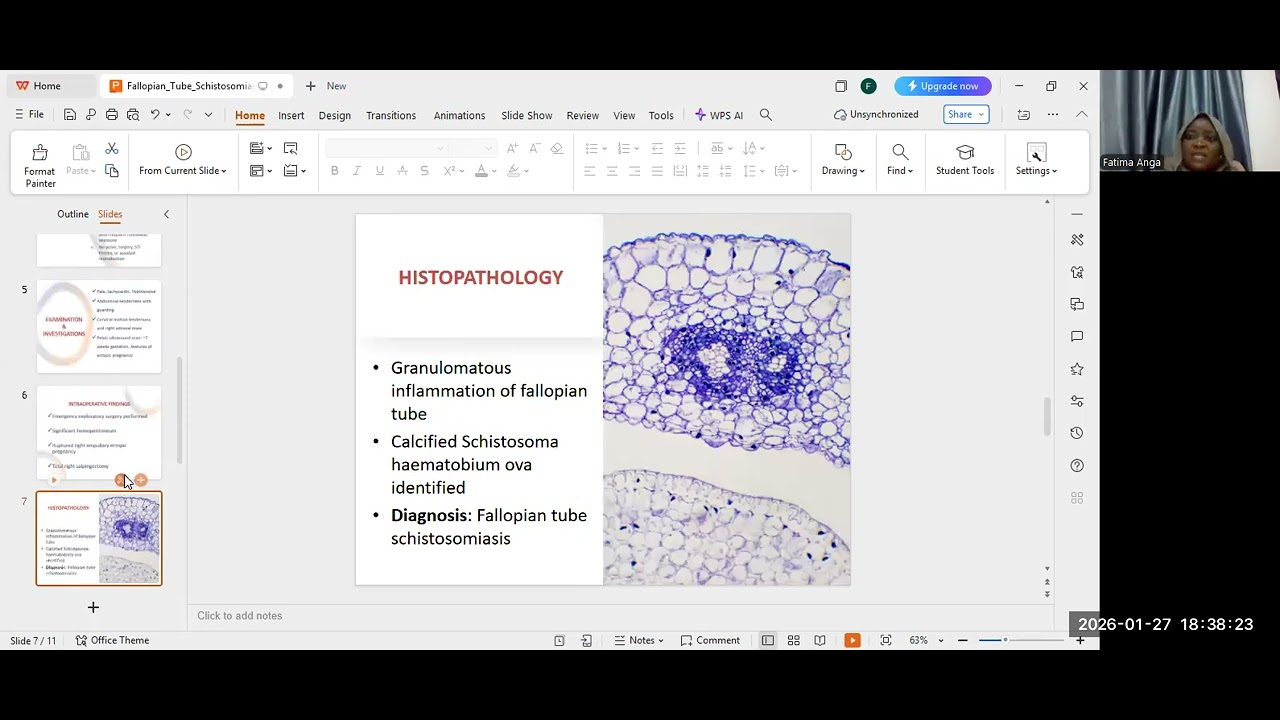The height and width of the screenshot is (720, 1280).
Task: Adjust the zoom slider handle
Action: click(1005, 640)
